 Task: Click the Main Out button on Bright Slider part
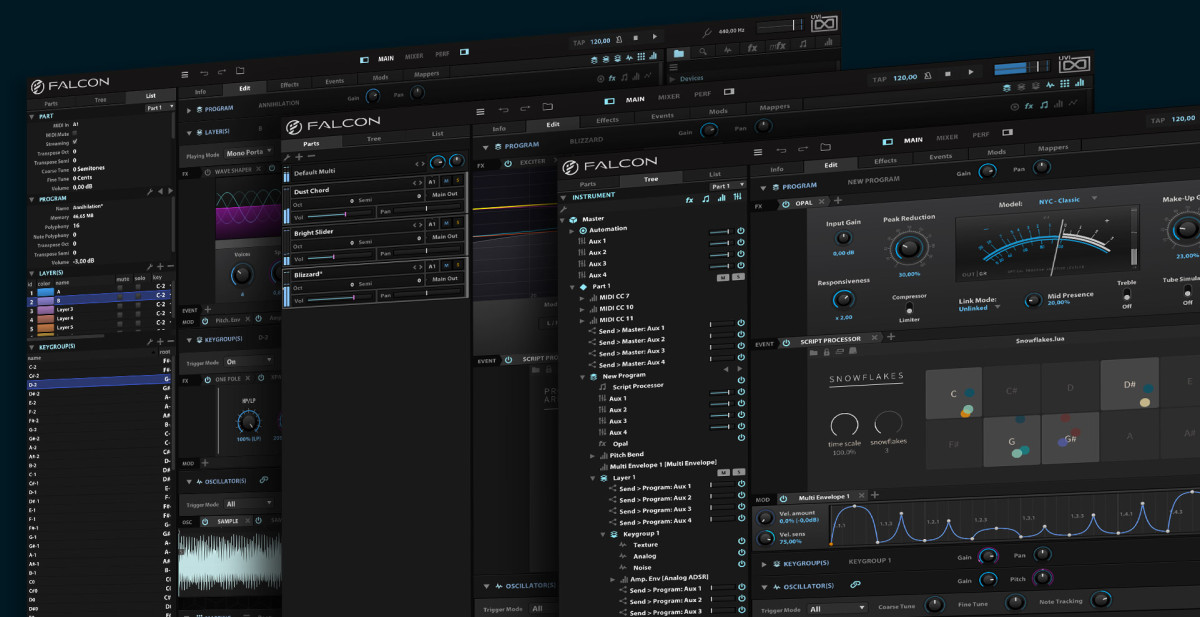[x=445, y=236]
